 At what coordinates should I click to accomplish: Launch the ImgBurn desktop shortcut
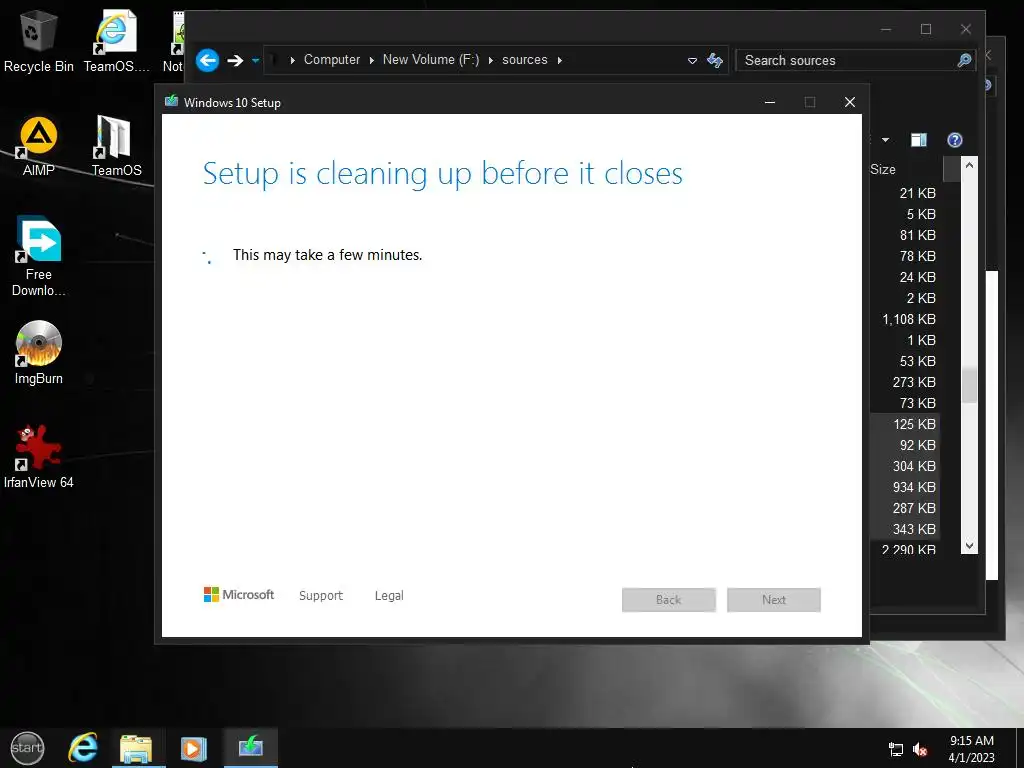39,353
